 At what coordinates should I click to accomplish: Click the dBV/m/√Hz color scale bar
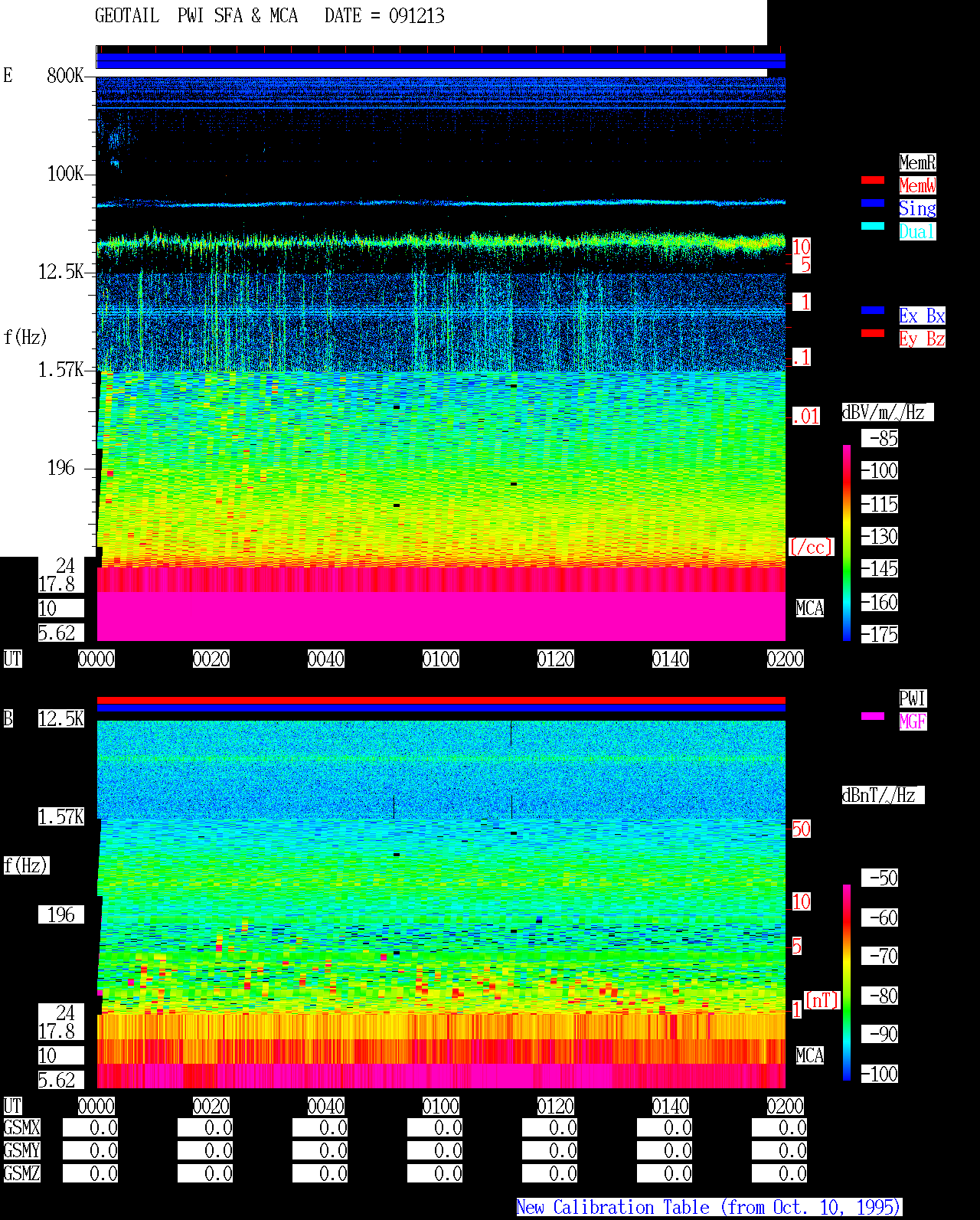[847, 542]
